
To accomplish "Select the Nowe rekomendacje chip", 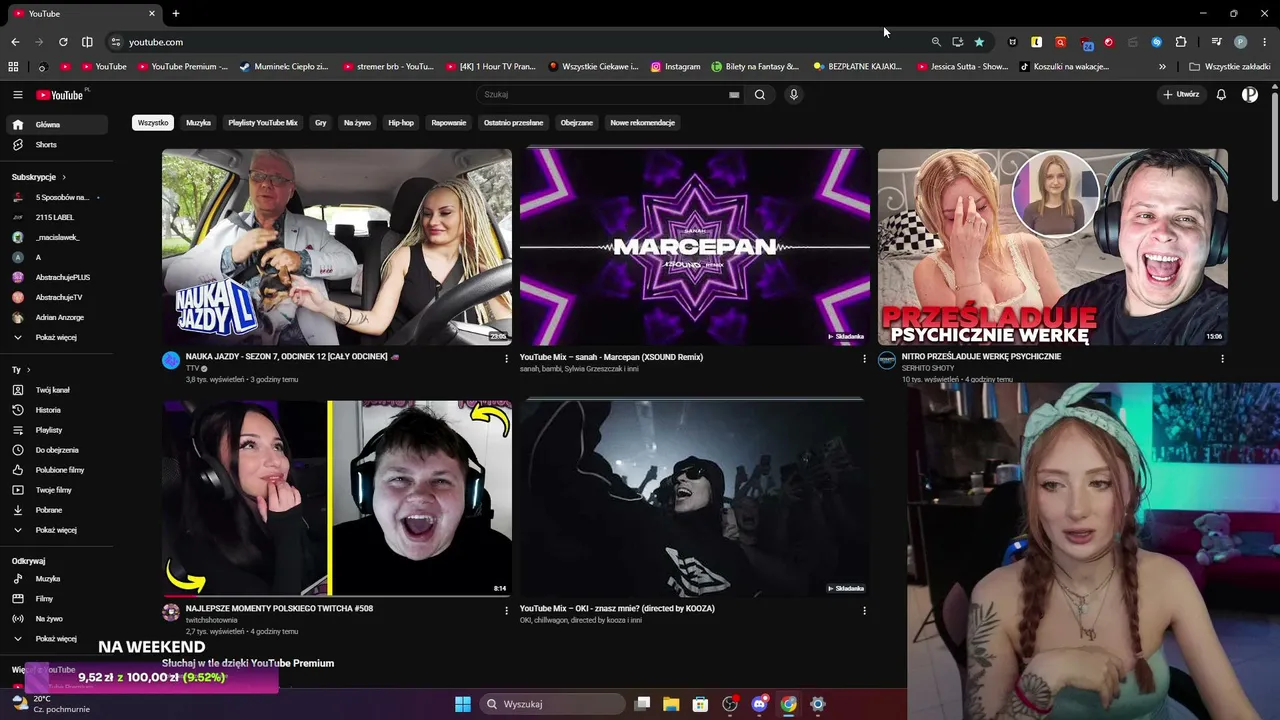I will 643,123.
